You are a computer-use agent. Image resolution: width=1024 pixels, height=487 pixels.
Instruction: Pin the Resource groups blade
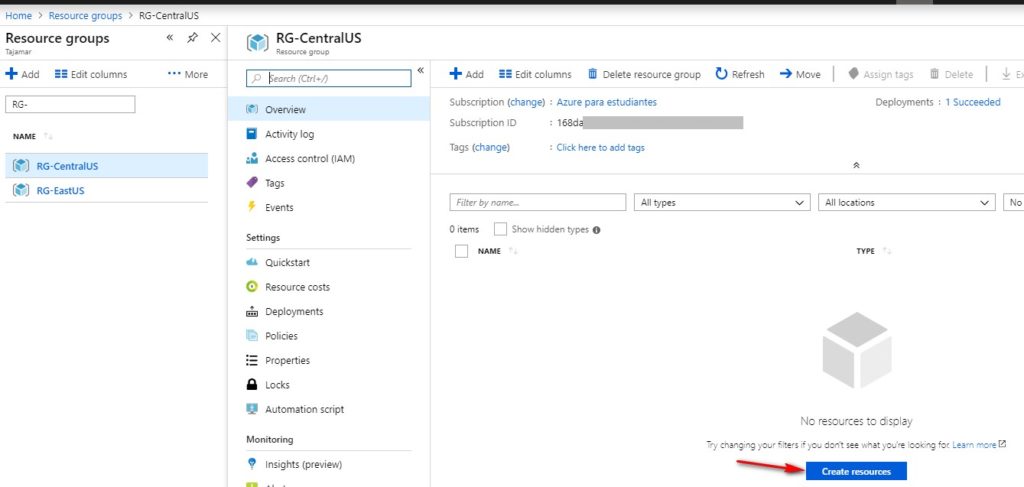click(192, 38)
